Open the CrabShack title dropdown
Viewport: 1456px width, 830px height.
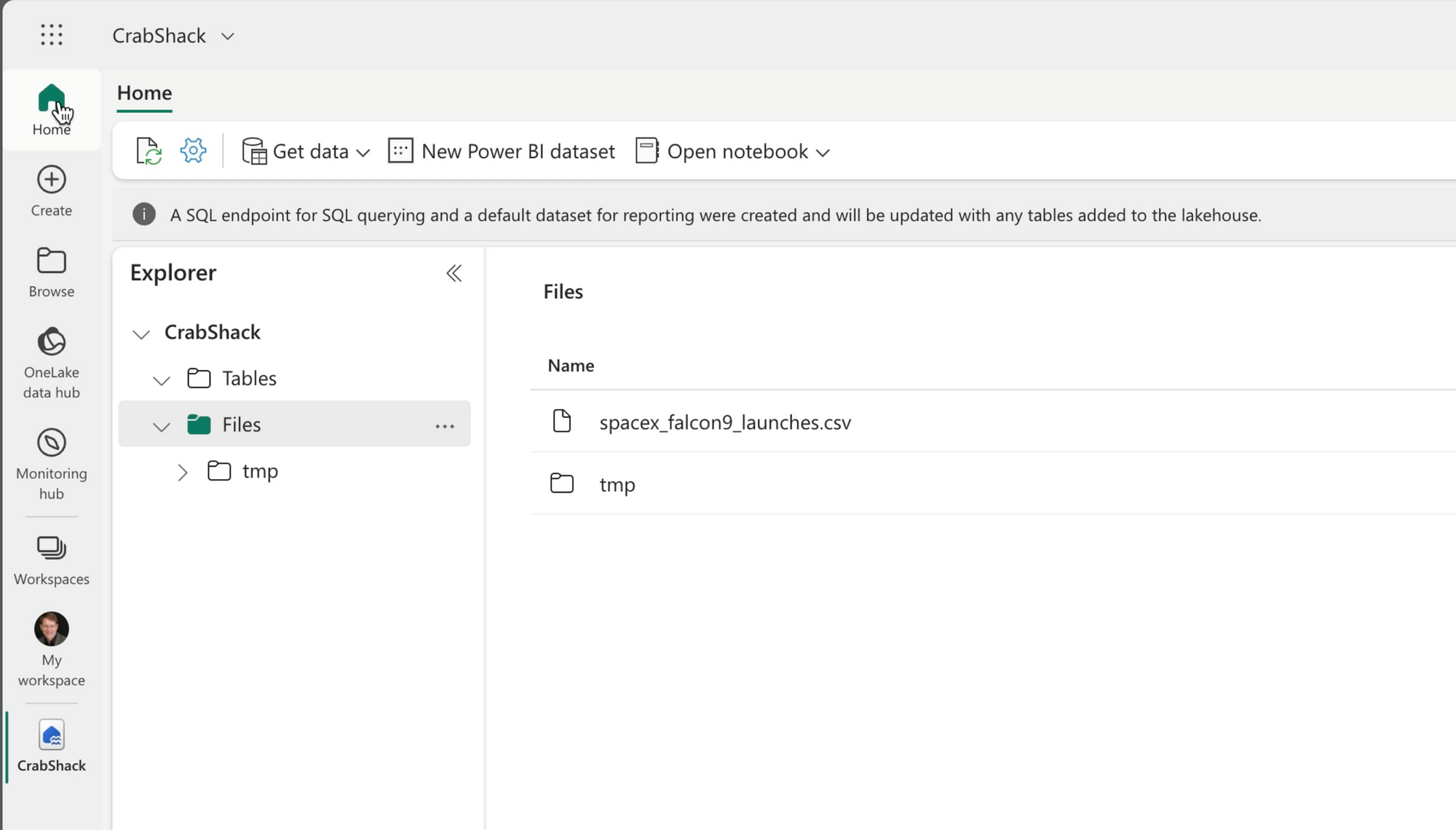[227, 36]
